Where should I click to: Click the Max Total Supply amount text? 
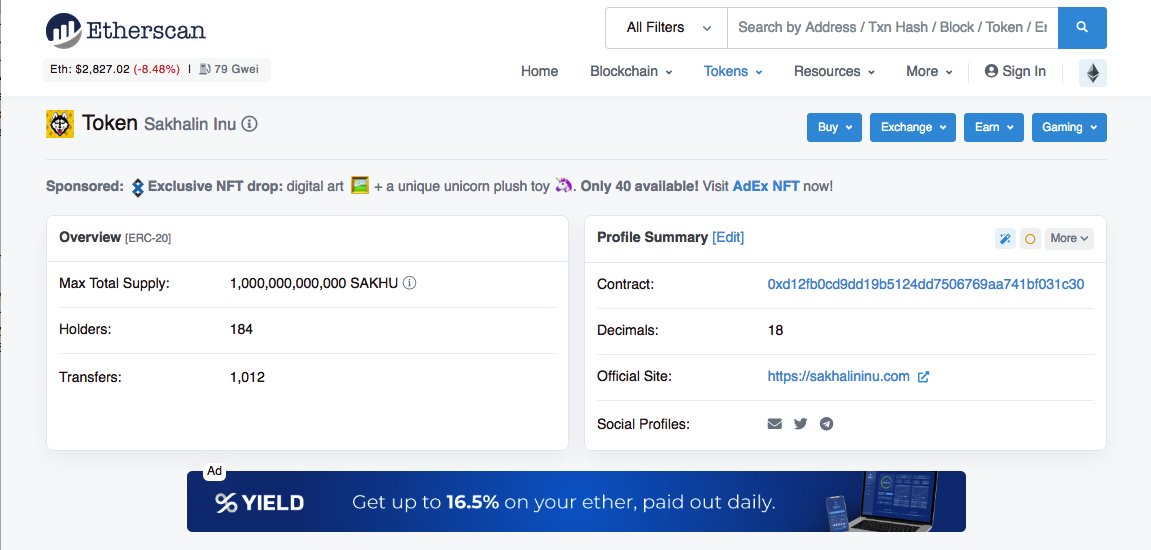pyautogui.click(x=314, y=283)
